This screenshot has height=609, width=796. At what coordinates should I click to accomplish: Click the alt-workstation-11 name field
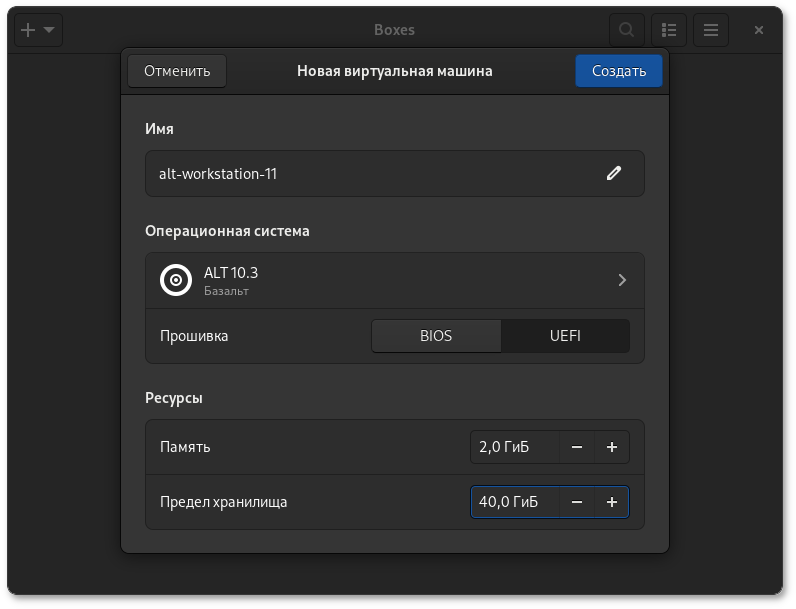(x=370, y=173)
